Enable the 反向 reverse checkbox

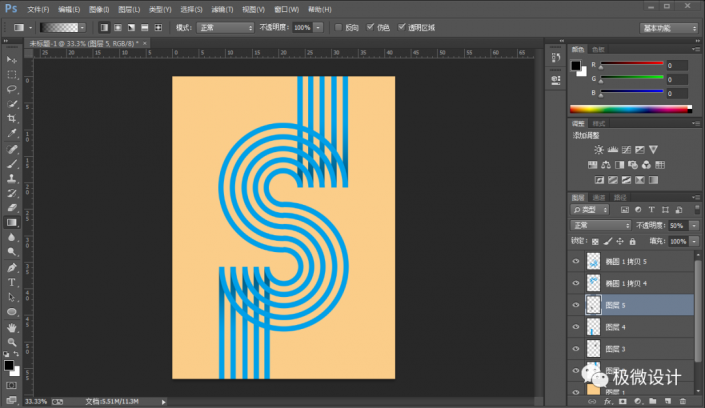coord(338,27)
